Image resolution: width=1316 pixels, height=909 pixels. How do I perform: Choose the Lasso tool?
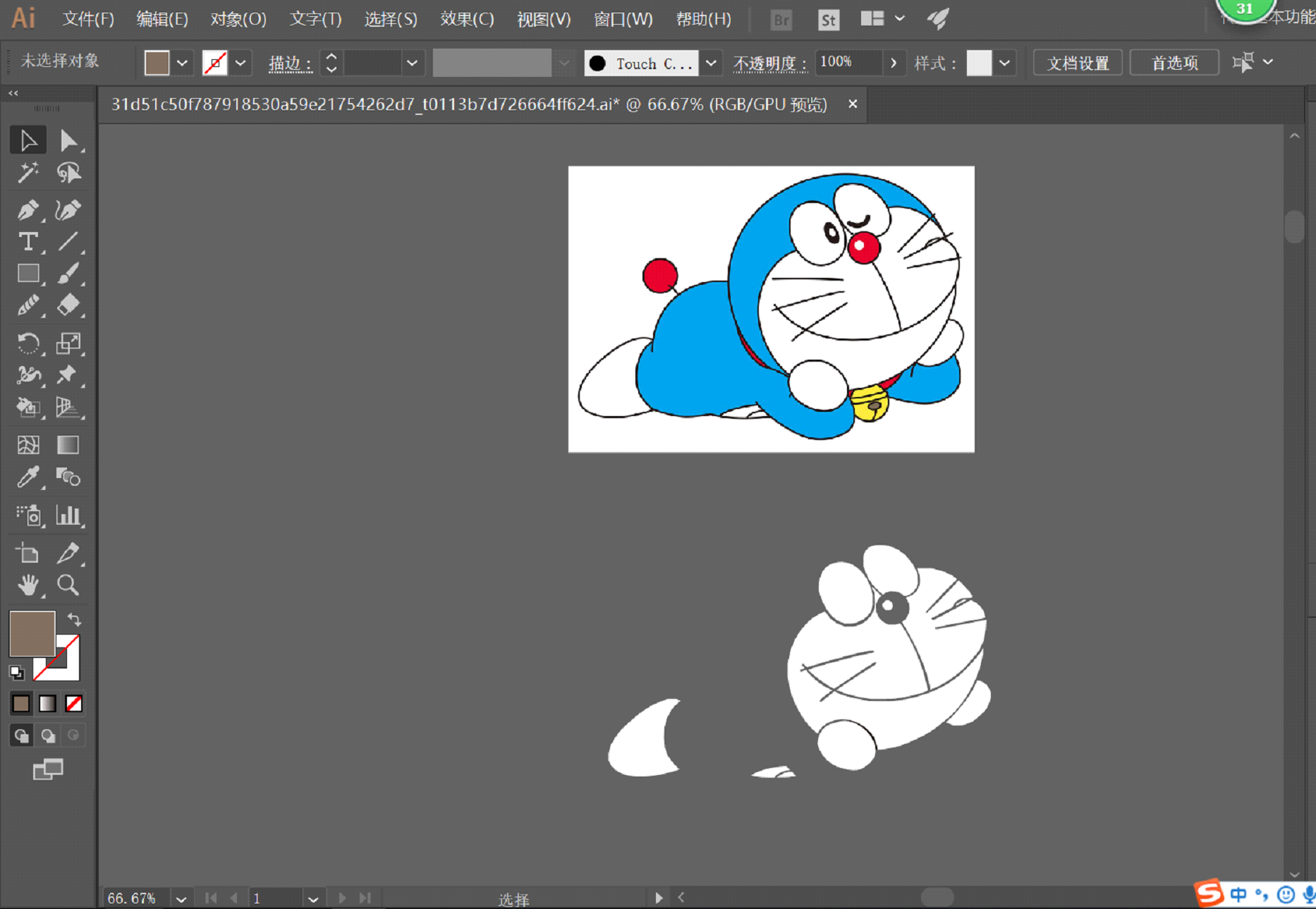click(x=68, y=173)
